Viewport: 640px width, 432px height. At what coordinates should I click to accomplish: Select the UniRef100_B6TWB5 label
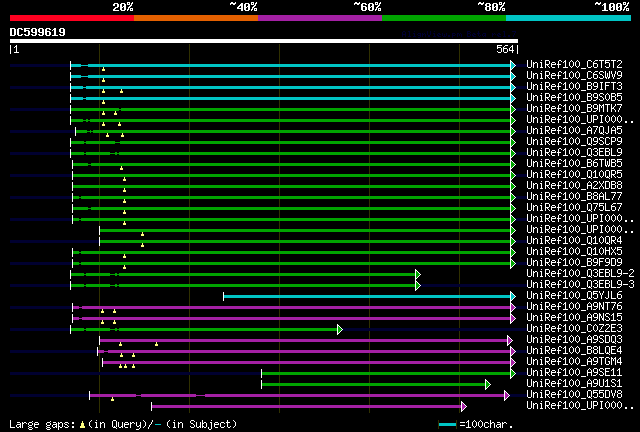pyautogui.click(x=574, y=164)
